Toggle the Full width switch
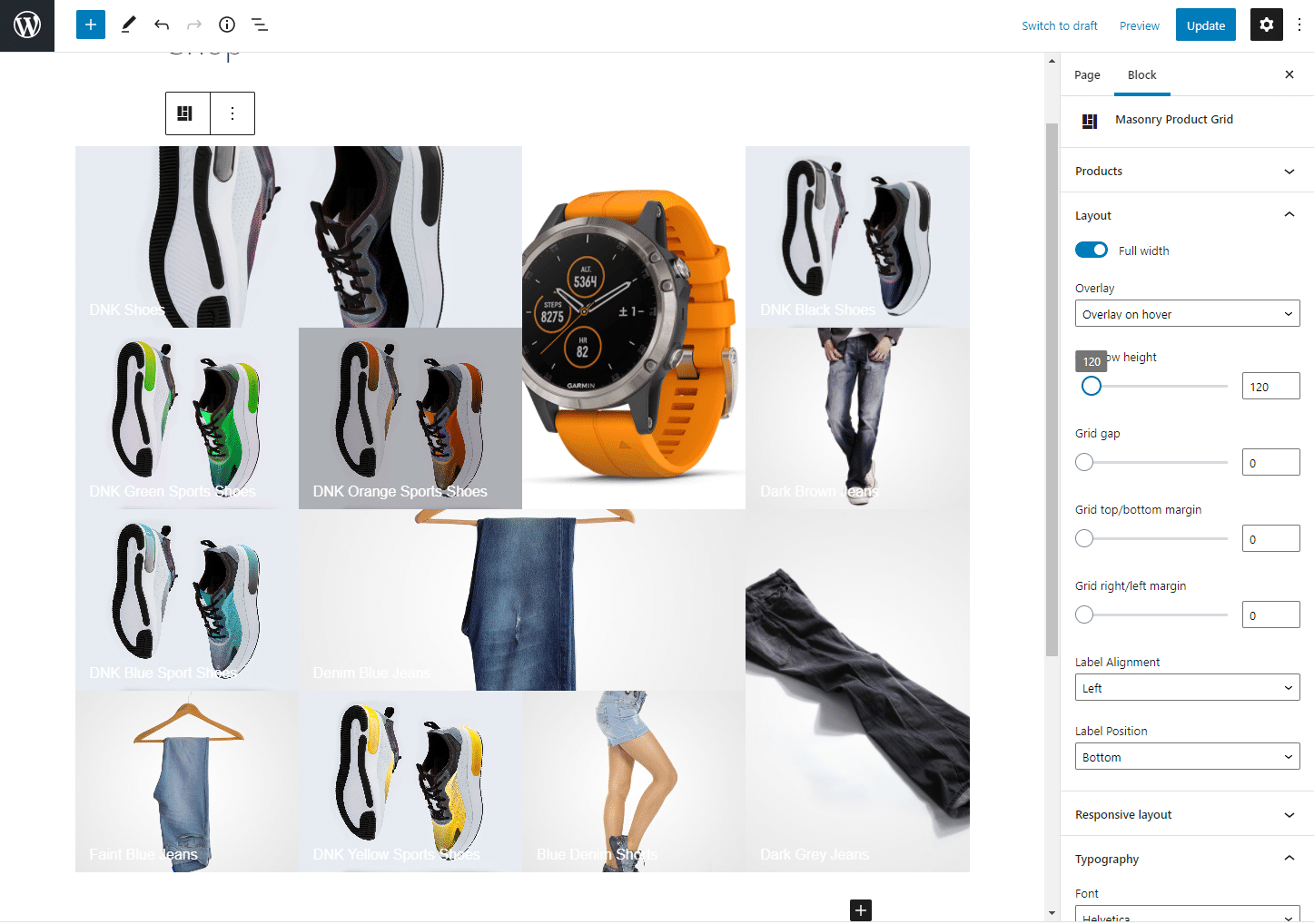 click(1092, 250)
